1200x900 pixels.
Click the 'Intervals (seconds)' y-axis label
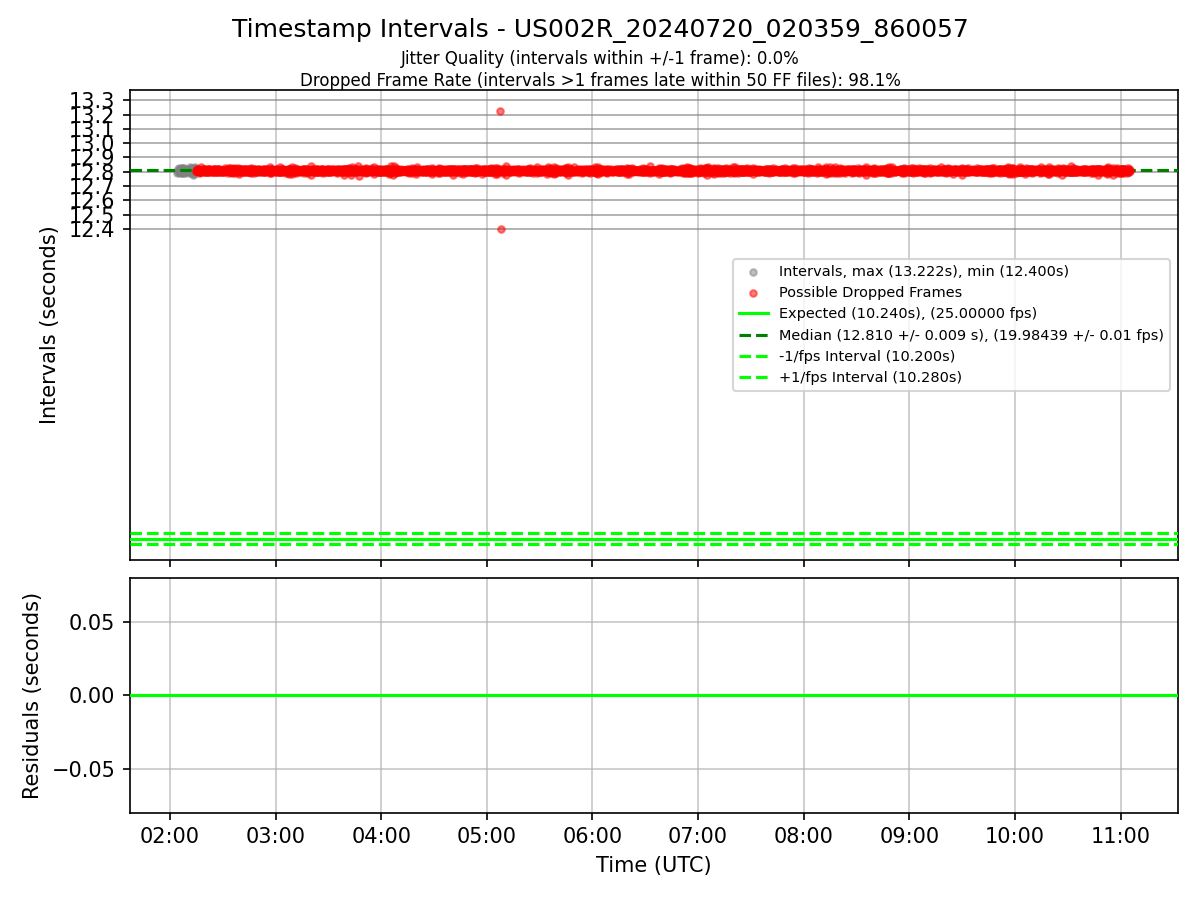click(x=49, y=325)
